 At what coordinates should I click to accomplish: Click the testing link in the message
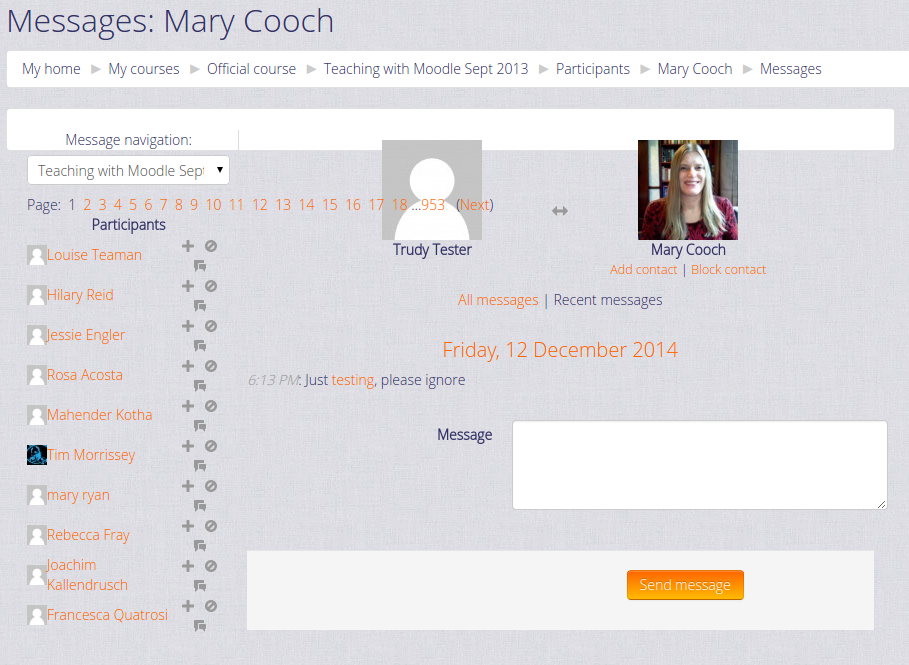(352, 380)
